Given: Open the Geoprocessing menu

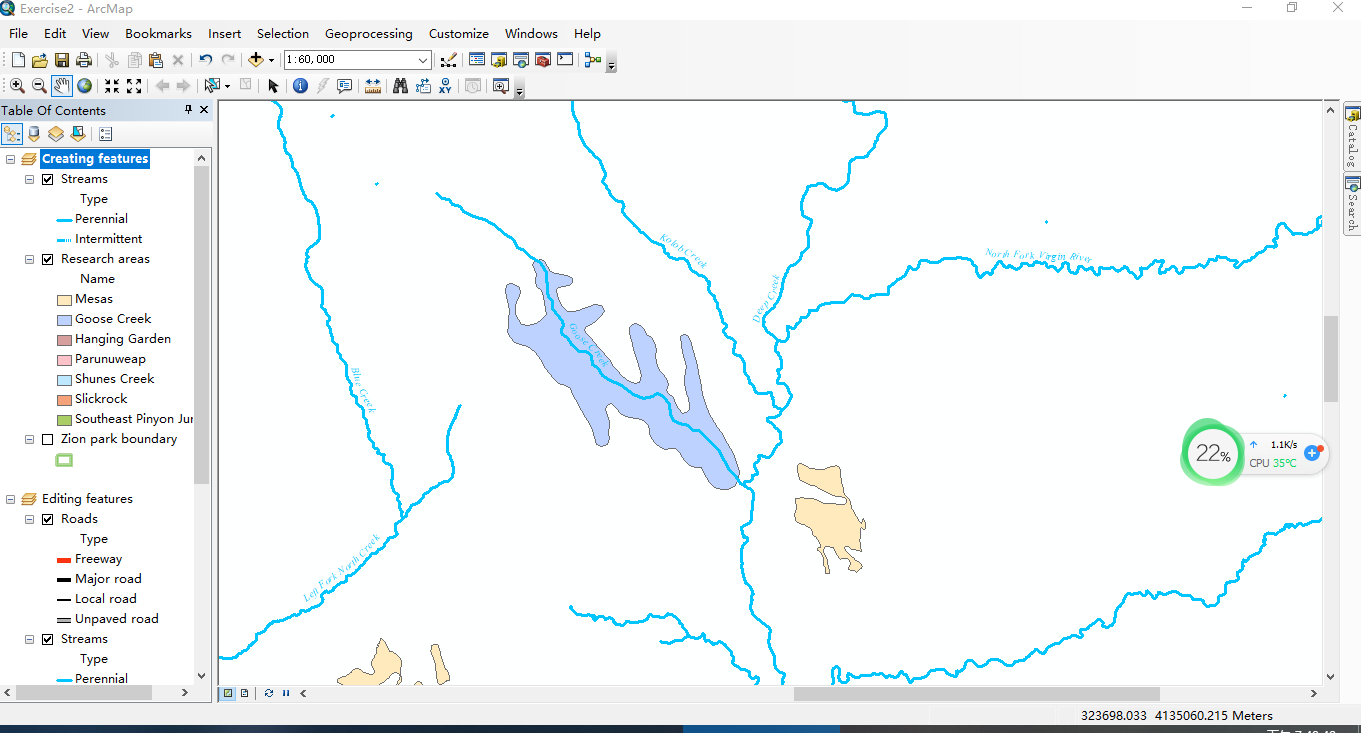Looking at the screenshot, I should coord(368,33).
